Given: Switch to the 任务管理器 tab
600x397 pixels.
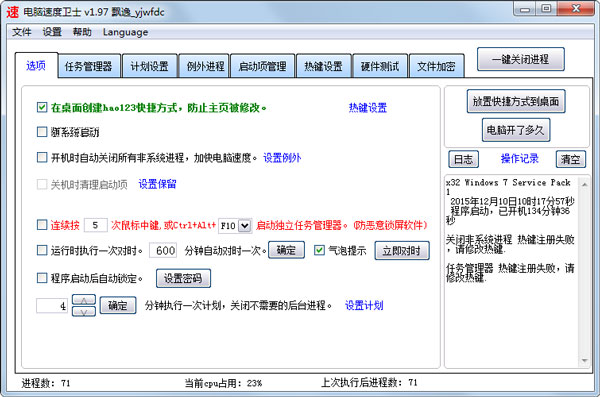Looking at the screenshot, I should tap(88, 66).
